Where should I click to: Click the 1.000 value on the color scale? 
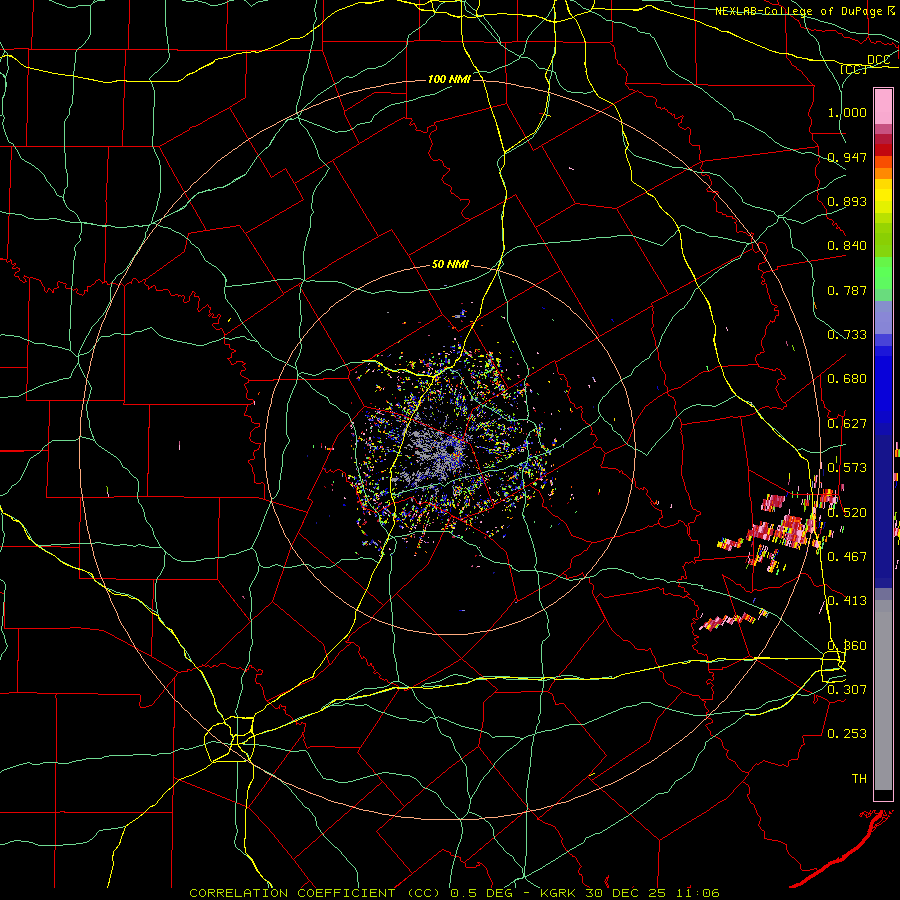coord(847,112)
